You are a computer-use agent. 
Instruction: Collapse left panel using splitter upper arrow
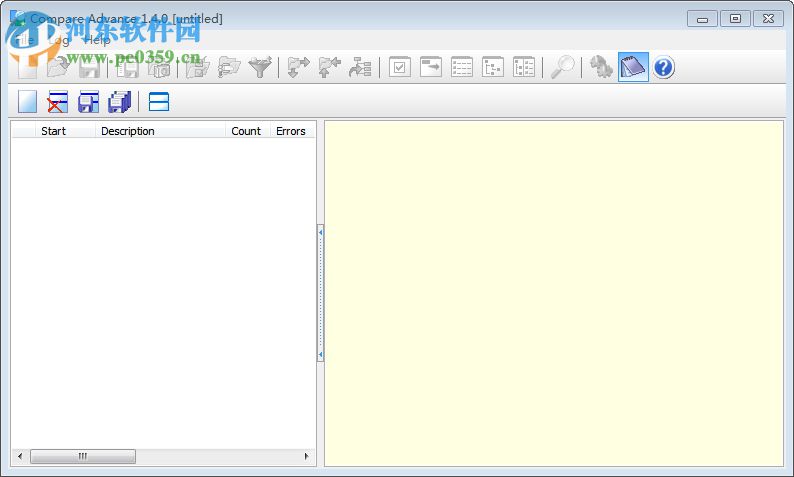click(320, 232)
